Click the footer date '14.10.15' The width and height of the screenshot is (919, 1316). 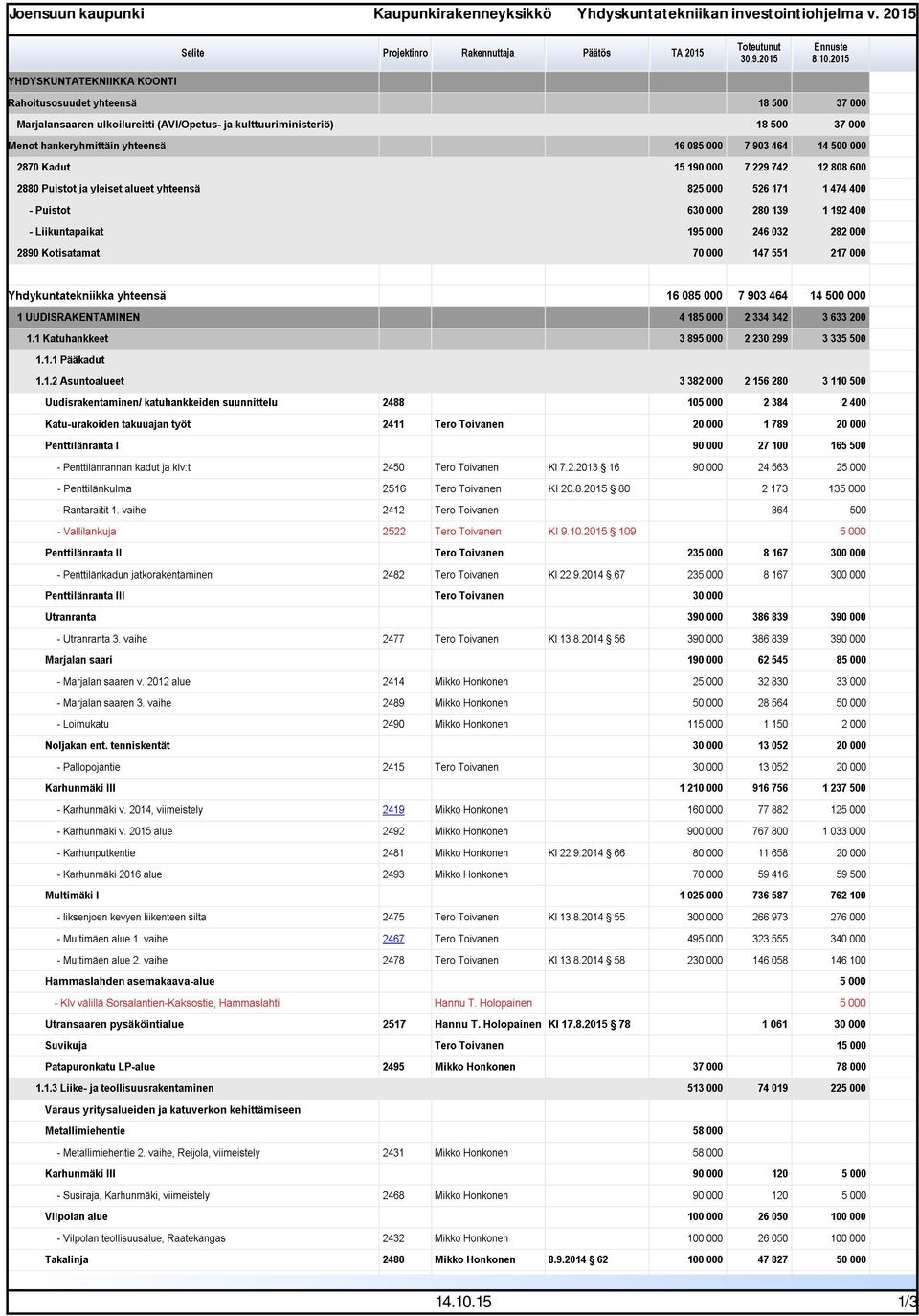coord(463,1302)
